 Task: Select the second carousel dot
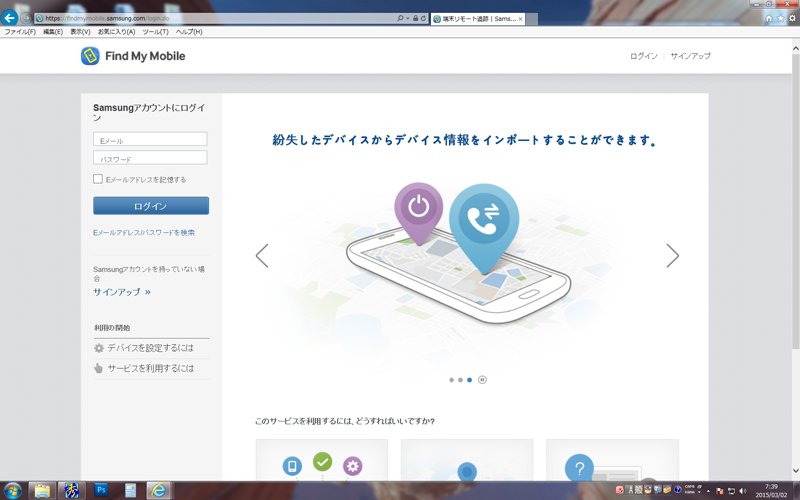[x=460, y=380]
